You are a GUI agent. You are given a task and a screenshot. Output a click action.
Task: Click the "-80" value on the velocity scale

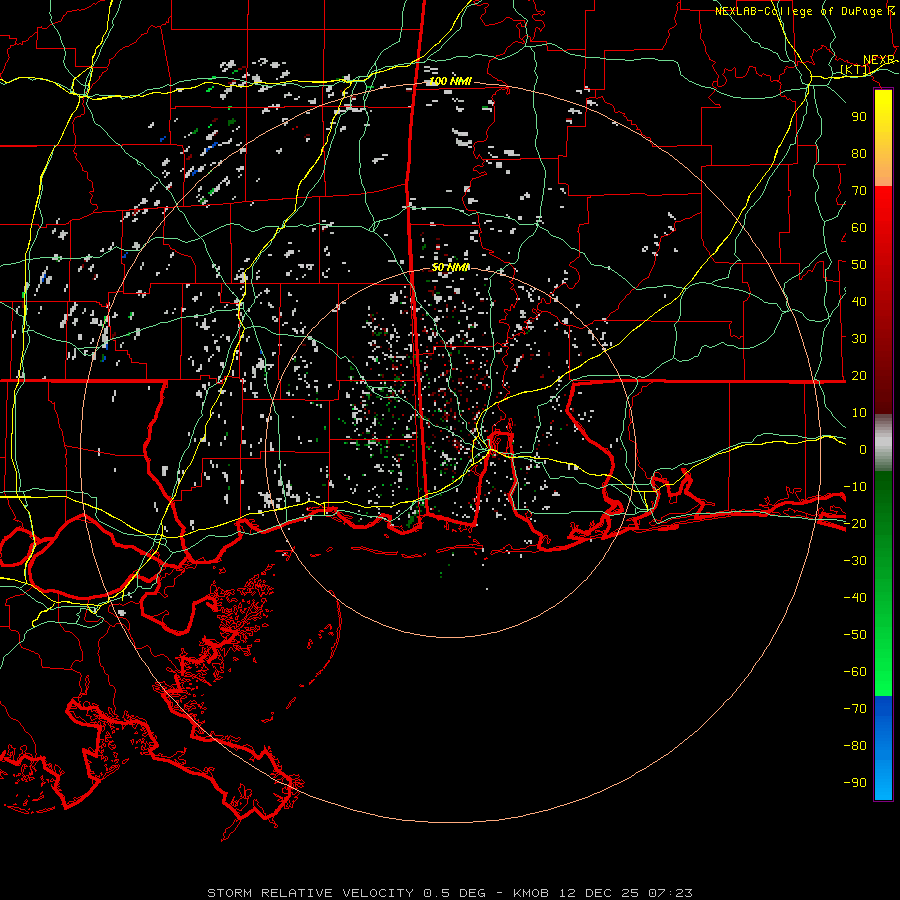coord(855,746)
